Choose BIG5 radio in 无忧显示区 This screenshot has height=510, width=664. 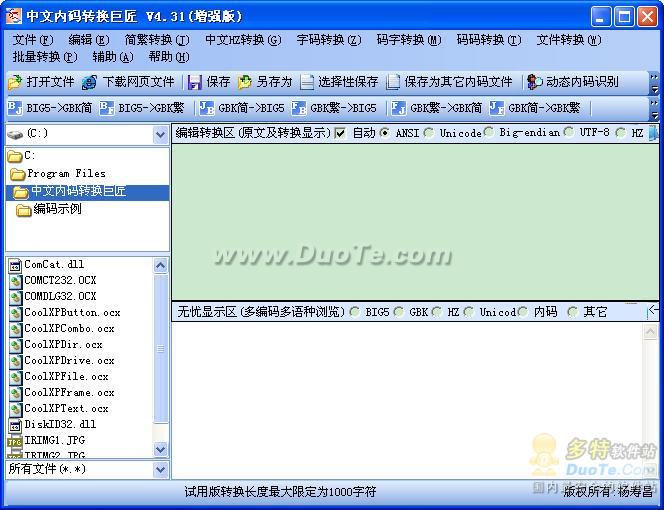tap(355, 312)
